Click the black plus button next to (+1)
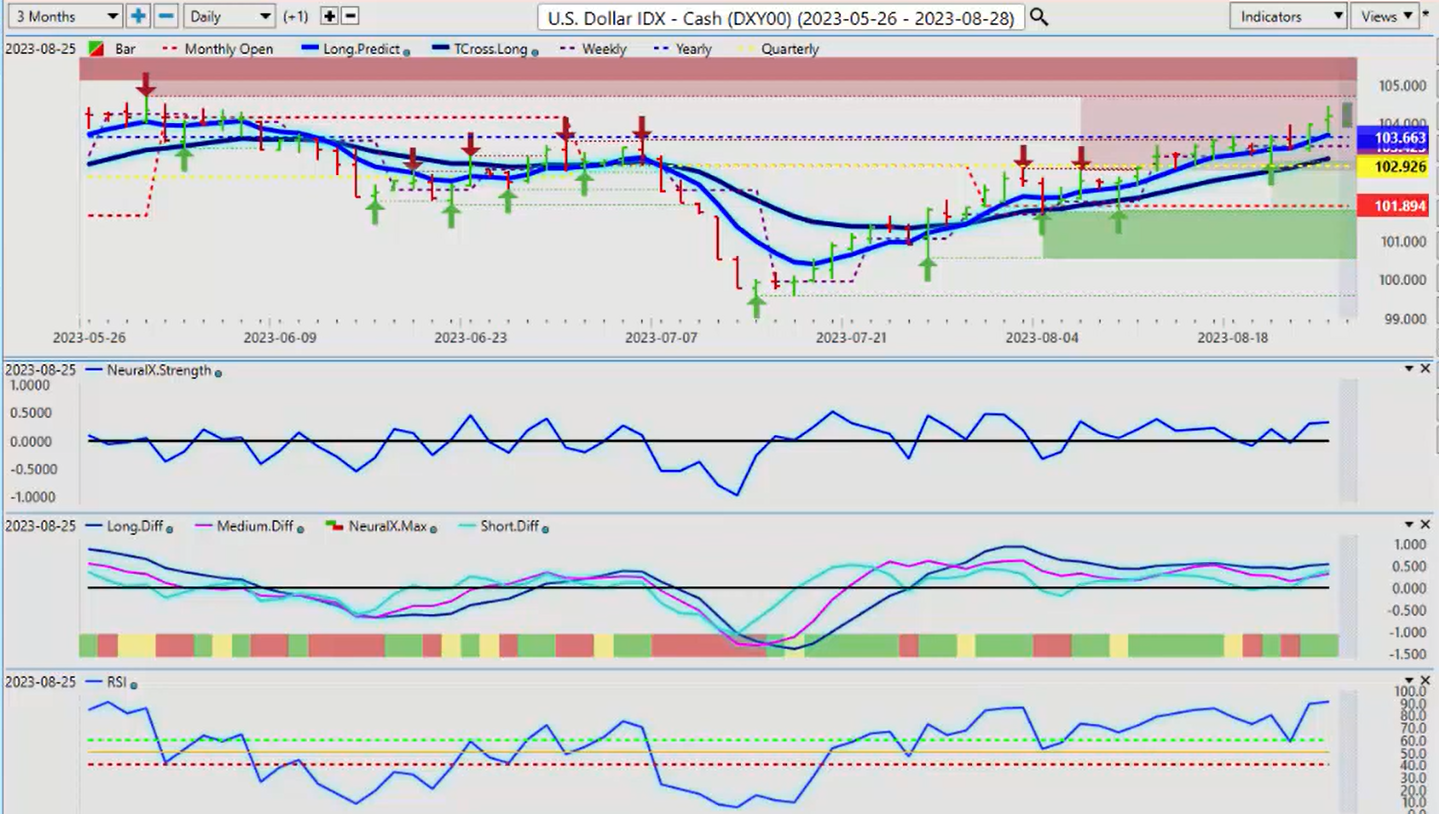This screenshot has width=1439, height=814. tap(331, 16)
